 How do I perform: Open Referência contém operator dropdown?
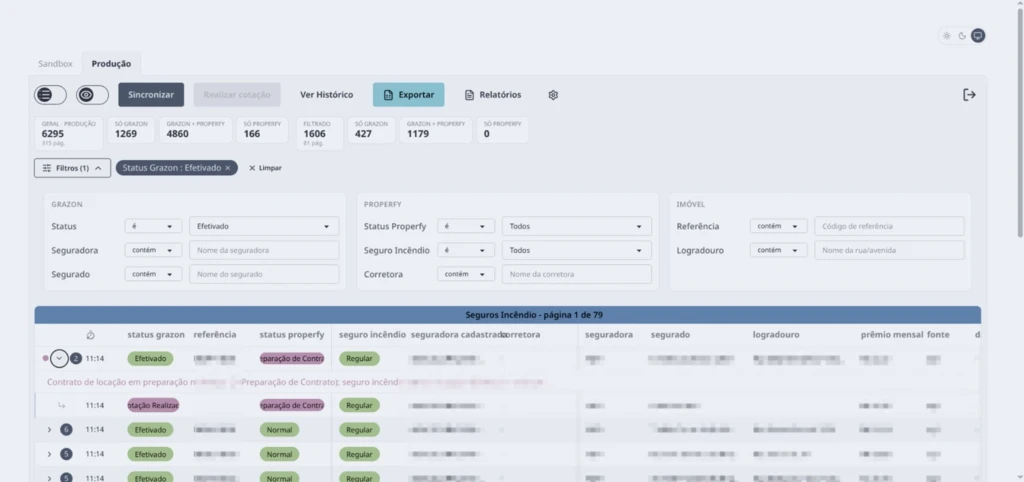pyautogui.click(x=778, y=226)
